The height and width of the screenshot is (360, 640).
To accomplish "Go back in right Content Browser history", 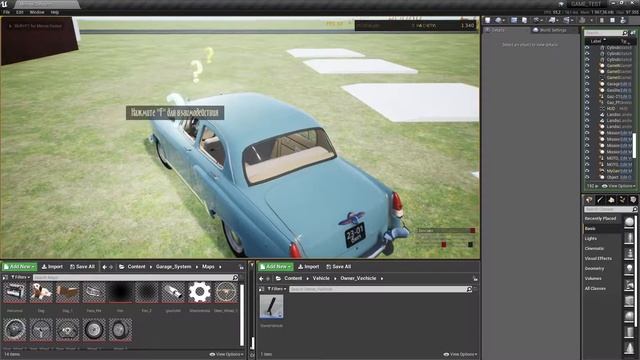I will (x=262, y=278).
